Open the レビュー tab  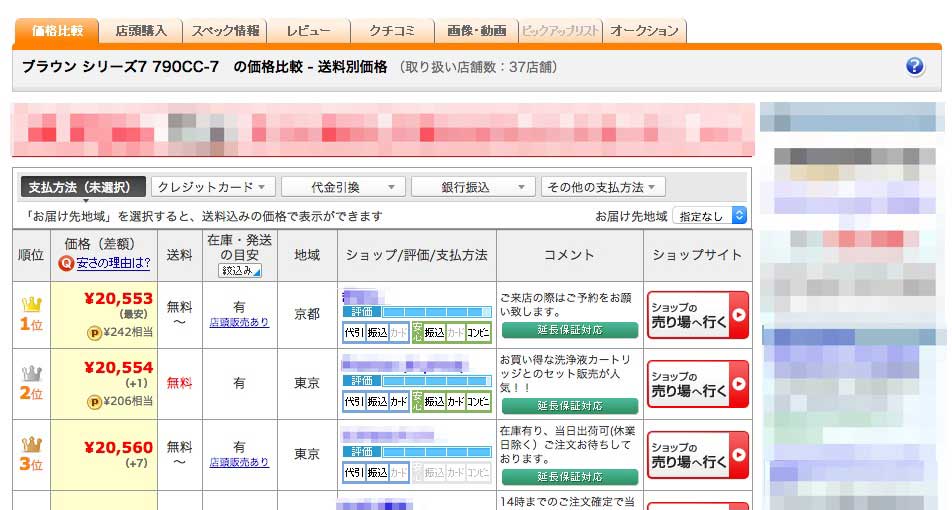tap(309, 31)
